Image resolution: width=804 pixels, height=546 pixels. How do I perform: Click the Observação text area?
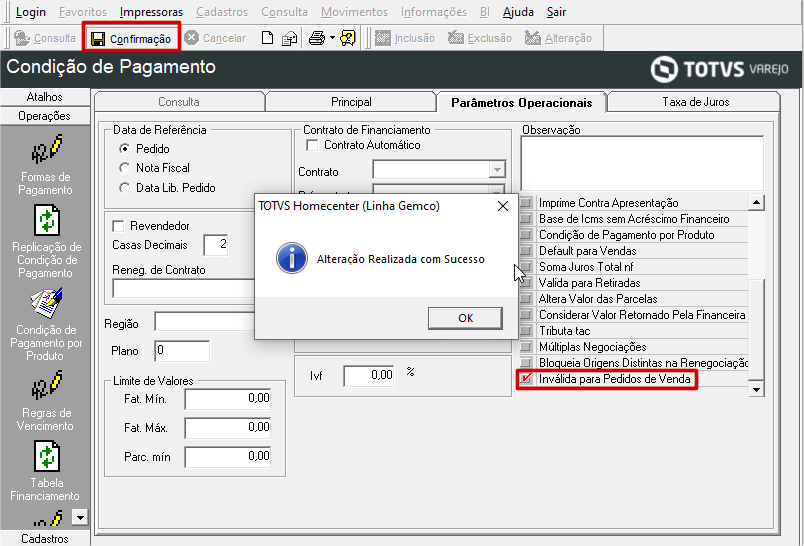642,163
